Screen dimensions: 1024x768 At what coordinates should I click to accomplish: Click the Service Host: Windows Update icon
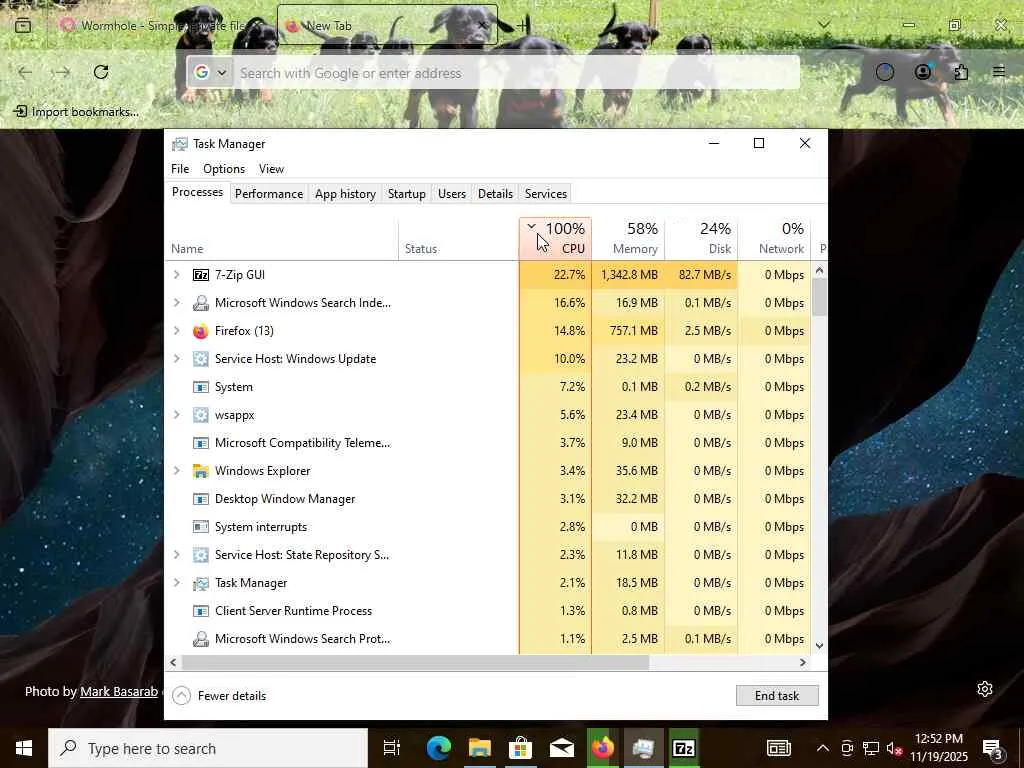click(x=200, y=359)
